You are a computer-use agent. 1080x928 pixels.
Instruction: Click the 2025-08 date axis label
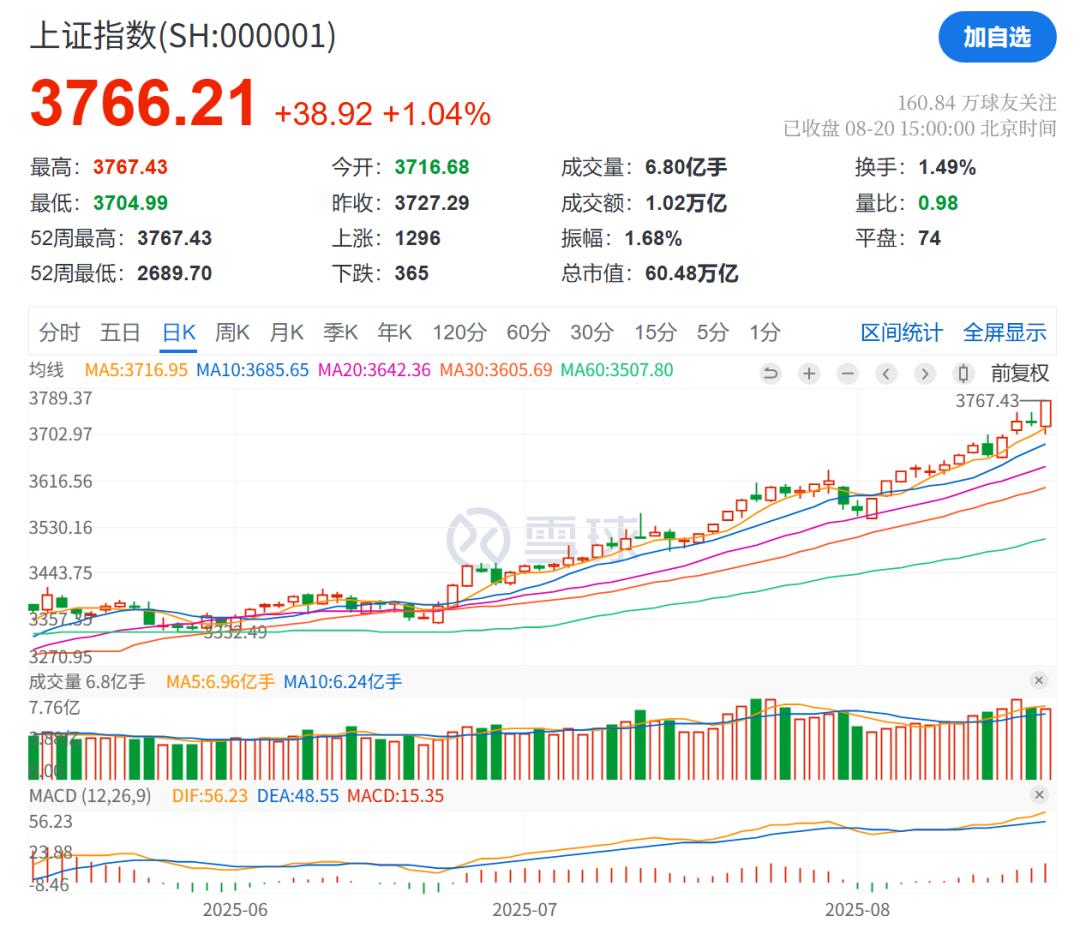857,910
